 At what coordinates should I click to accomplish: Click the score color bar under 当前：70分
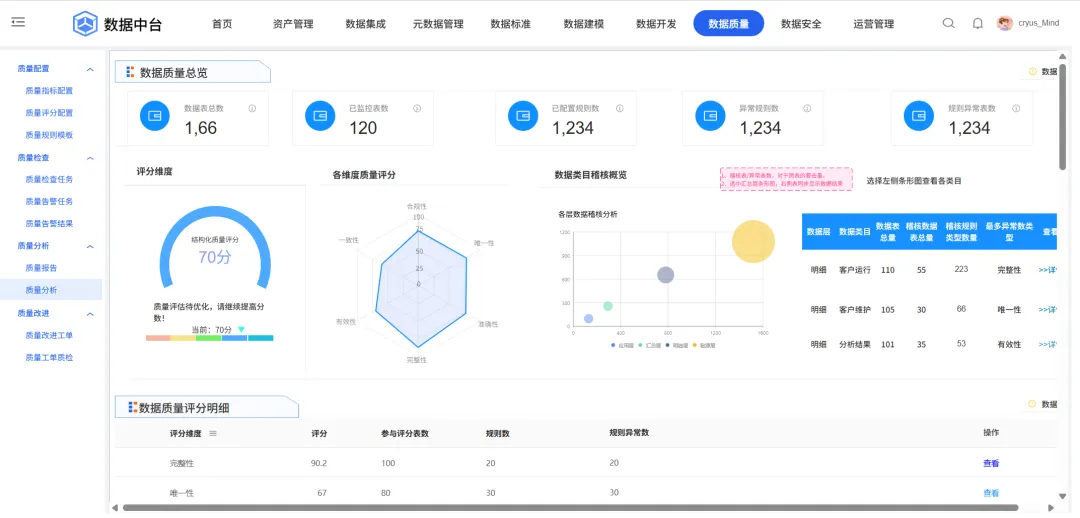pyautogui.click(x=209, y=338)
